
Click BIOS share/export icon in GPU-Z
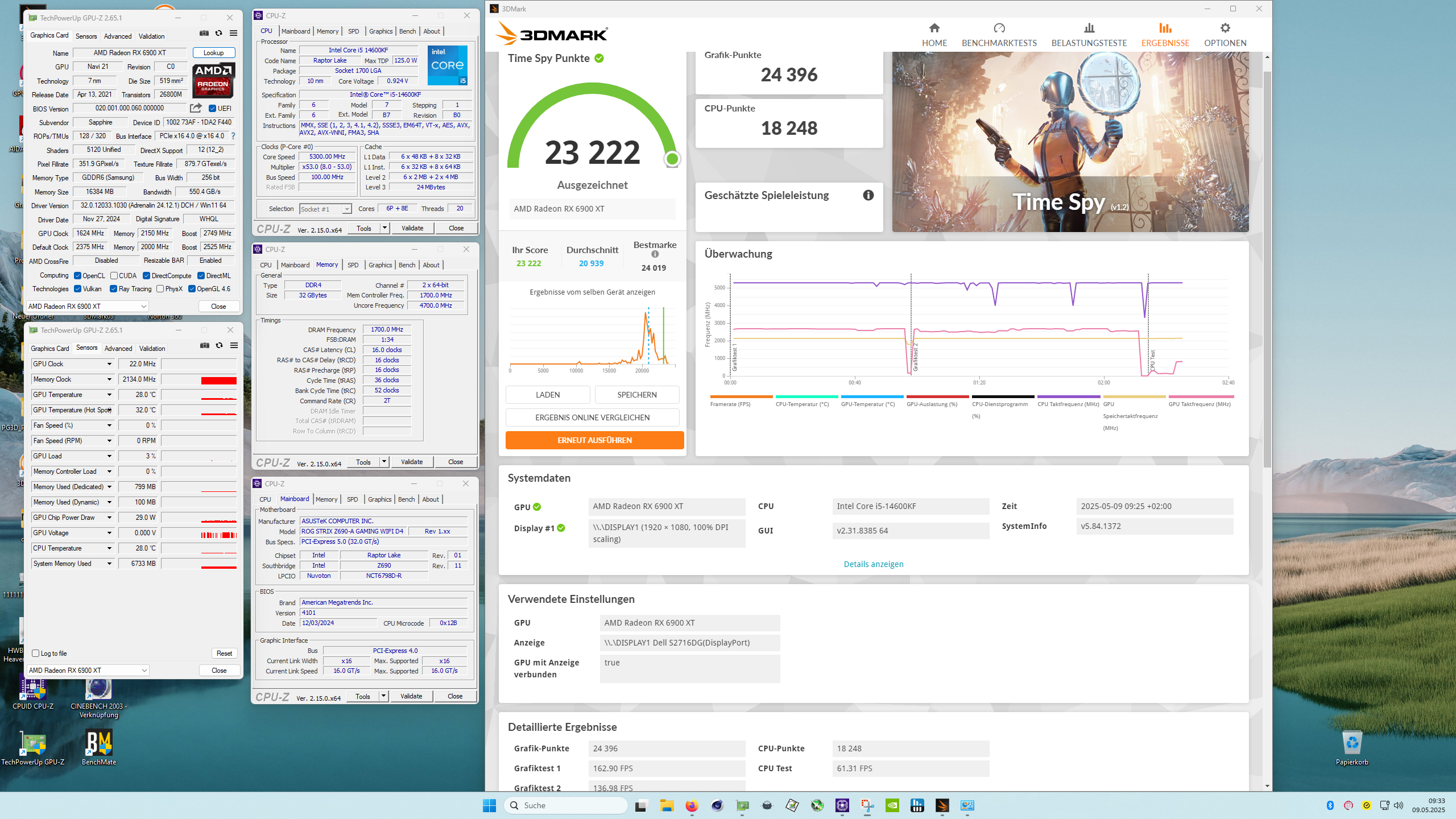pos(196,108)
